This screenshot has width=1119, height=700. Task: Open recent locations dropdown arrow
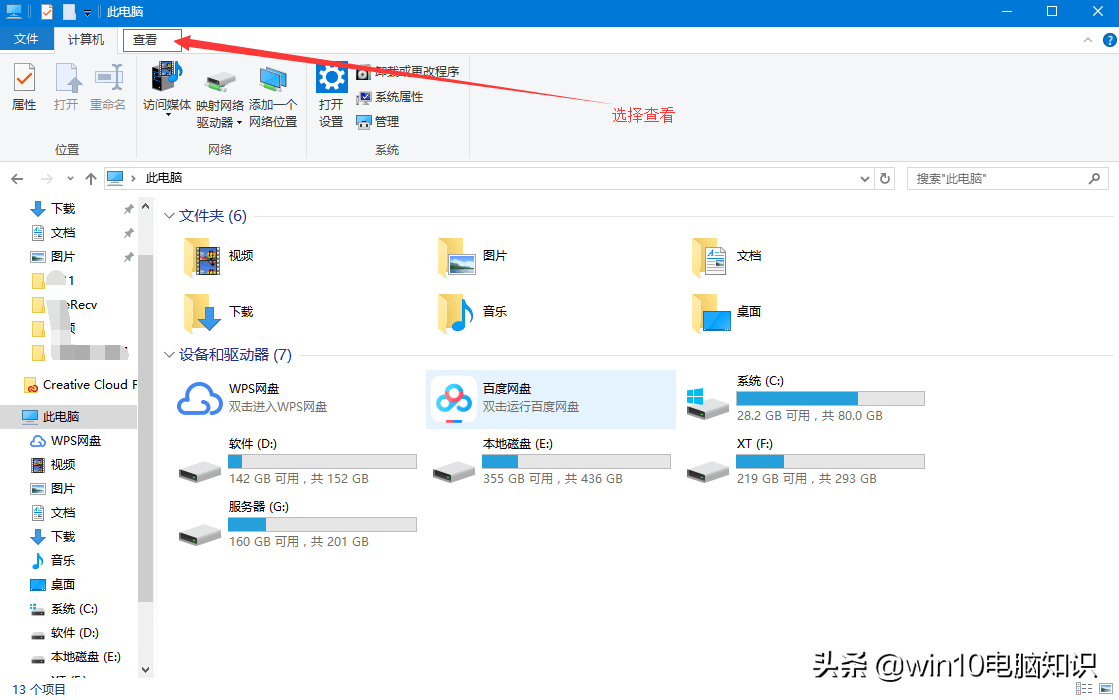pyautogui.click(x=70, y=178)
